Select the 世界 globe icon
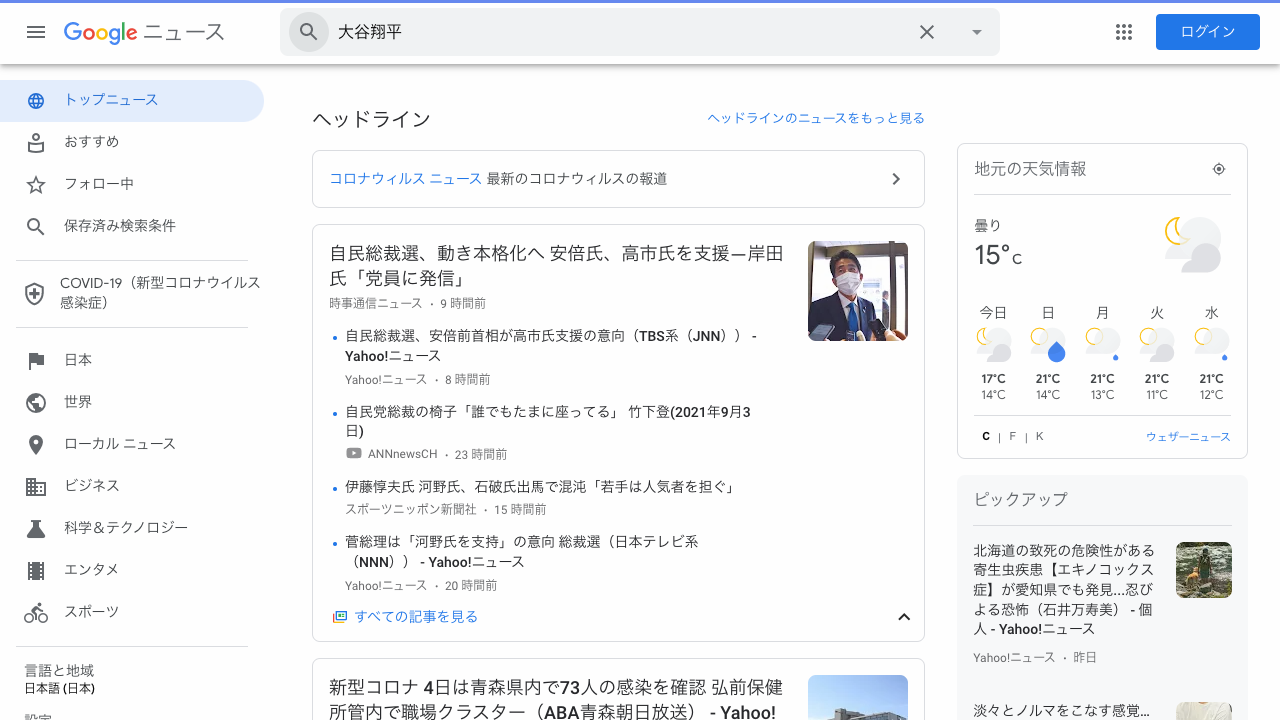The height and width of the screenshot is (720, 1280). pos(36,401)
